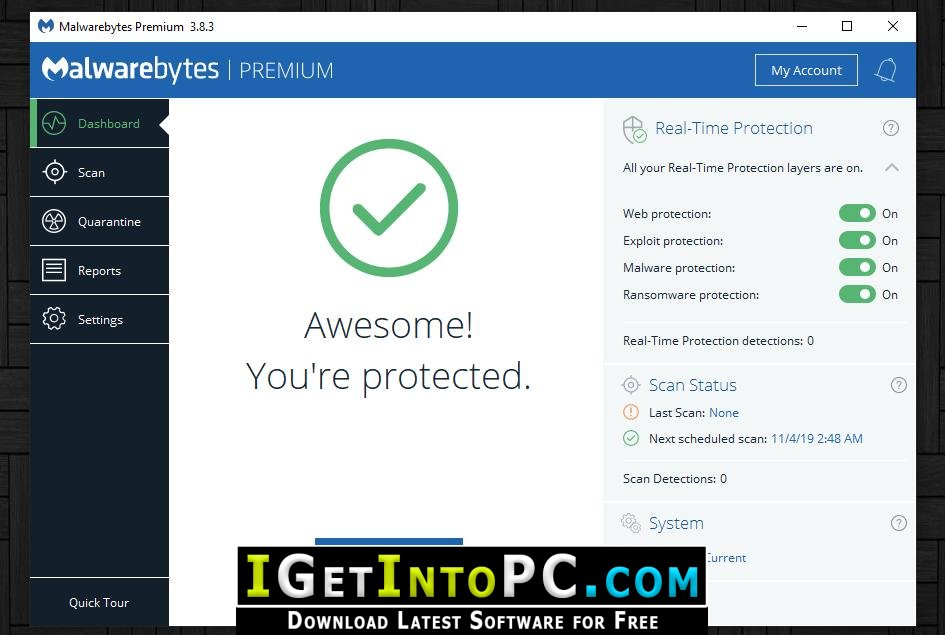This screenshot has width=945, height=635.
Task: Switch off Ransomware protection
Action: pyautogui.click(x=857, y=295)
